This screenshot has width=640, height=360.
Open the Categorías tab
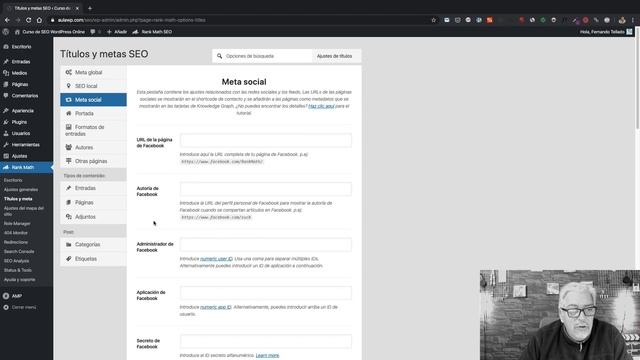(x=93, y=244)
